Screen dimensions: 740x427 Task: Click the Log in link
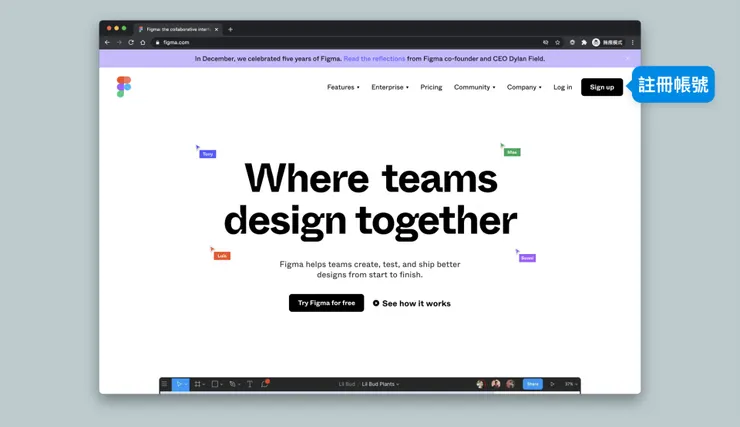[563, 87]
